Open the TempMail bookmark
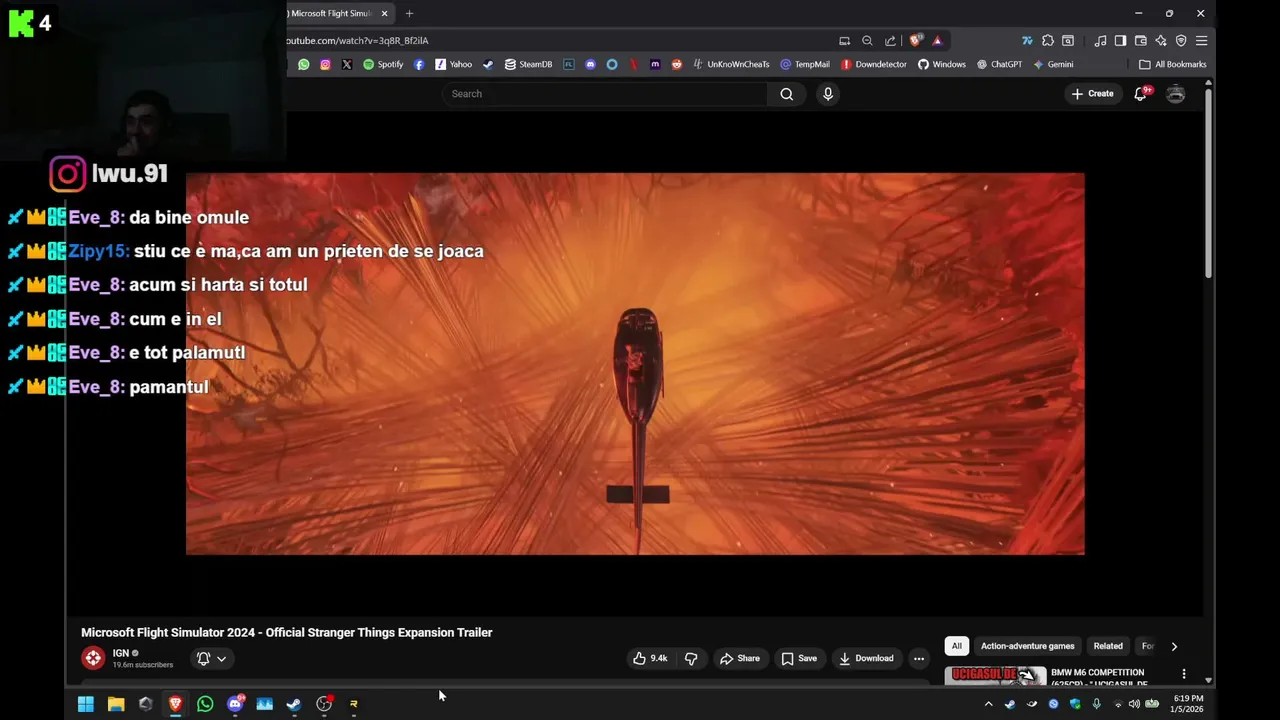 pos(805,64)
